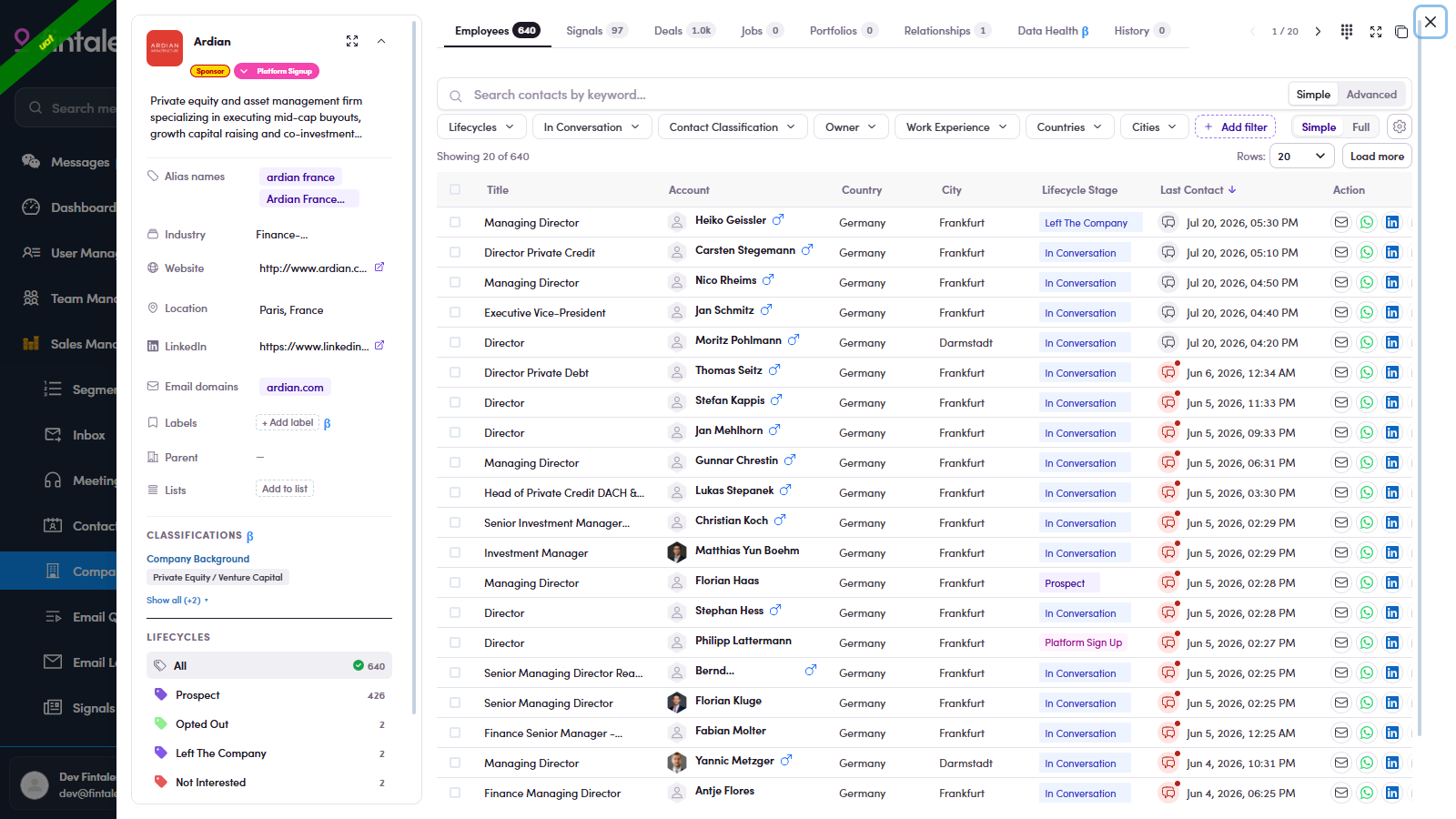Open Data Health tab
The image size is (1456, 819).
pyautogui.click(x=1053, y=31)
